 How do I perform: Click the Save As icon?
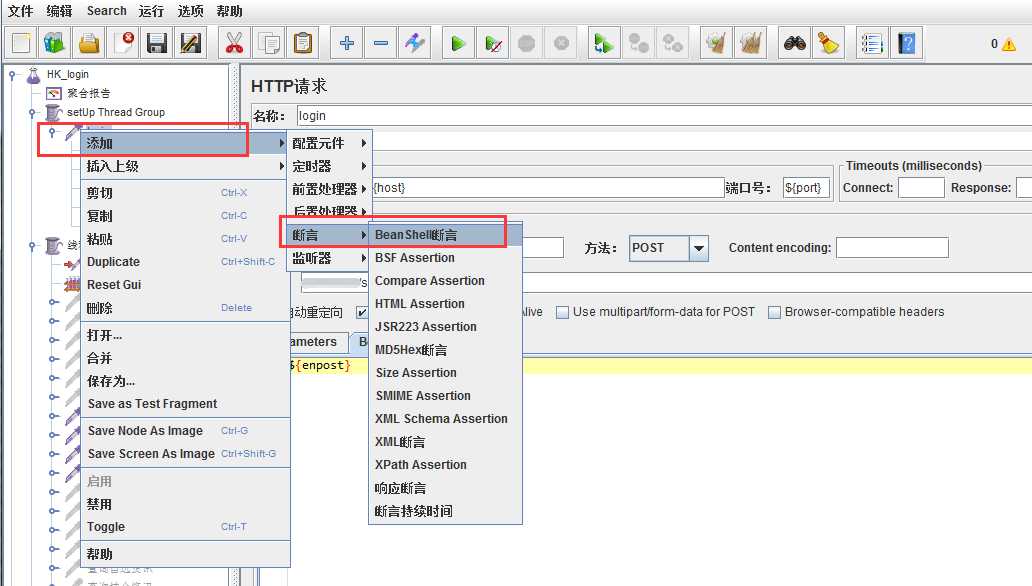click(x=191, y=43)
